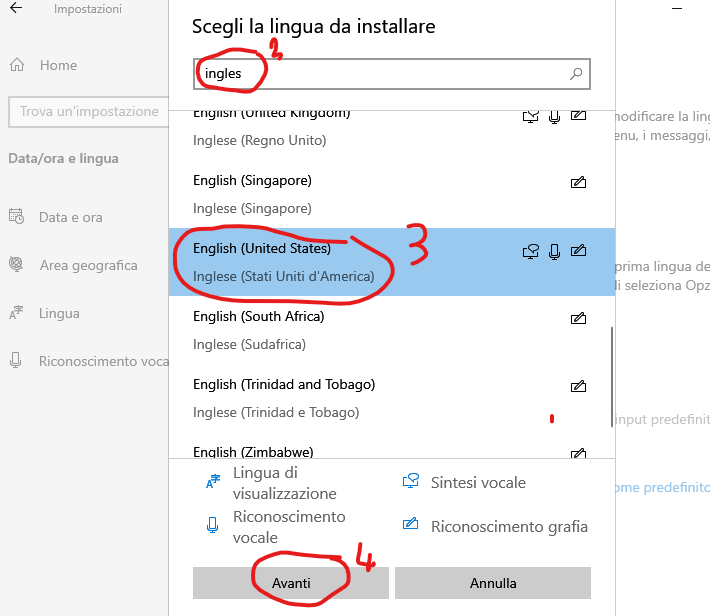Open Area geografica settings page
Screen dimensions: 710x616
pyautogui.click(x=88, y=265)
